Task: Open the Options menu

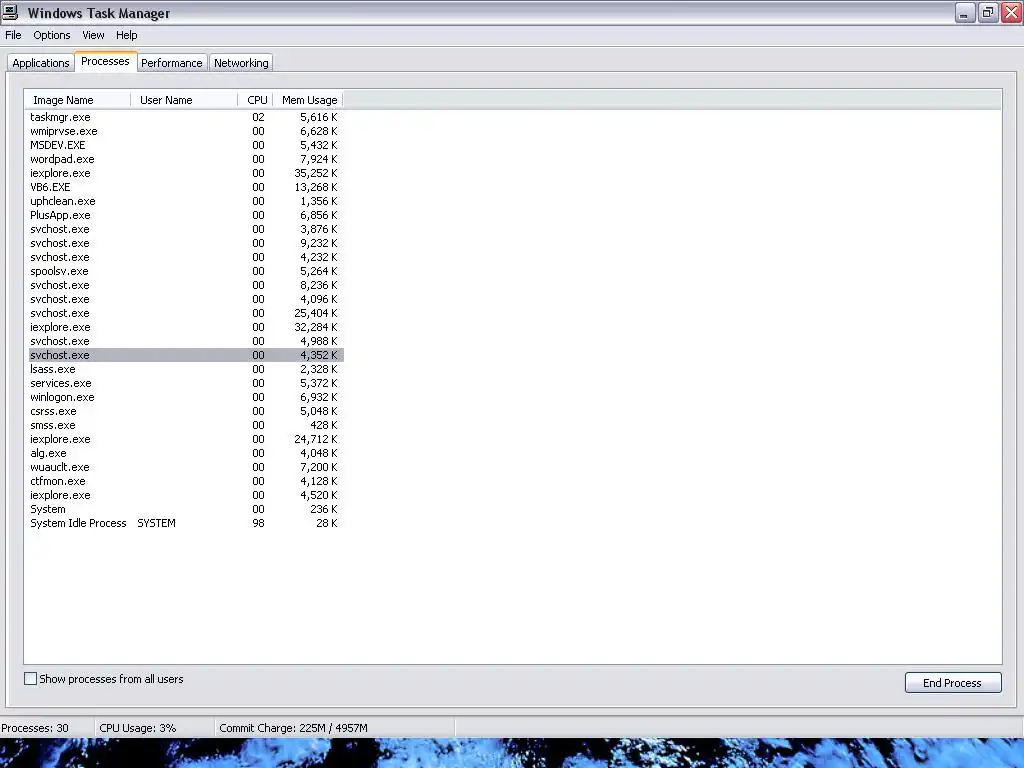Action: click(x=52, y=35)
